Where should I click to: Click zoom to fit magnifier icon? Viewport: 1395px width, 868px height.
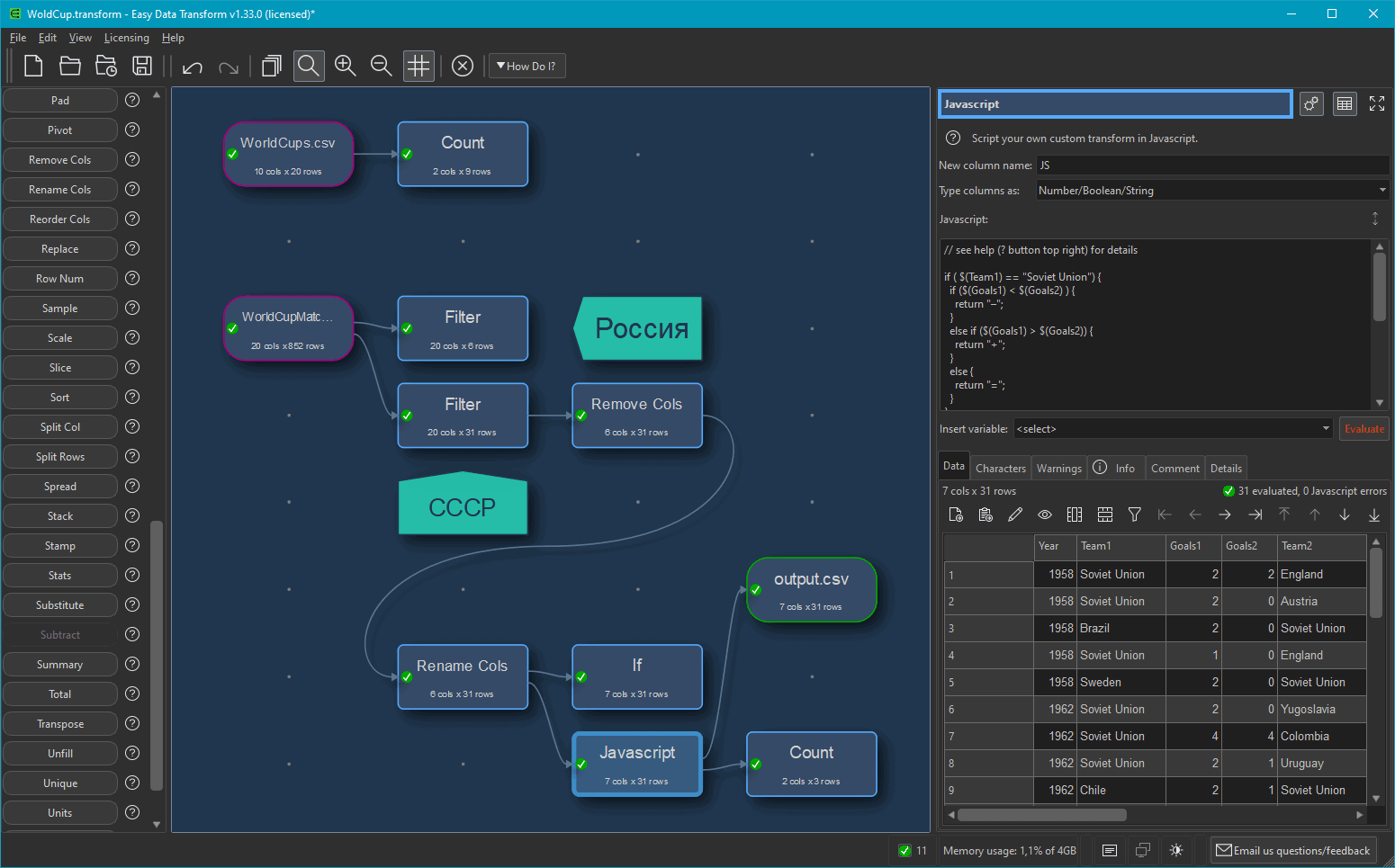(x=309, y=66)
